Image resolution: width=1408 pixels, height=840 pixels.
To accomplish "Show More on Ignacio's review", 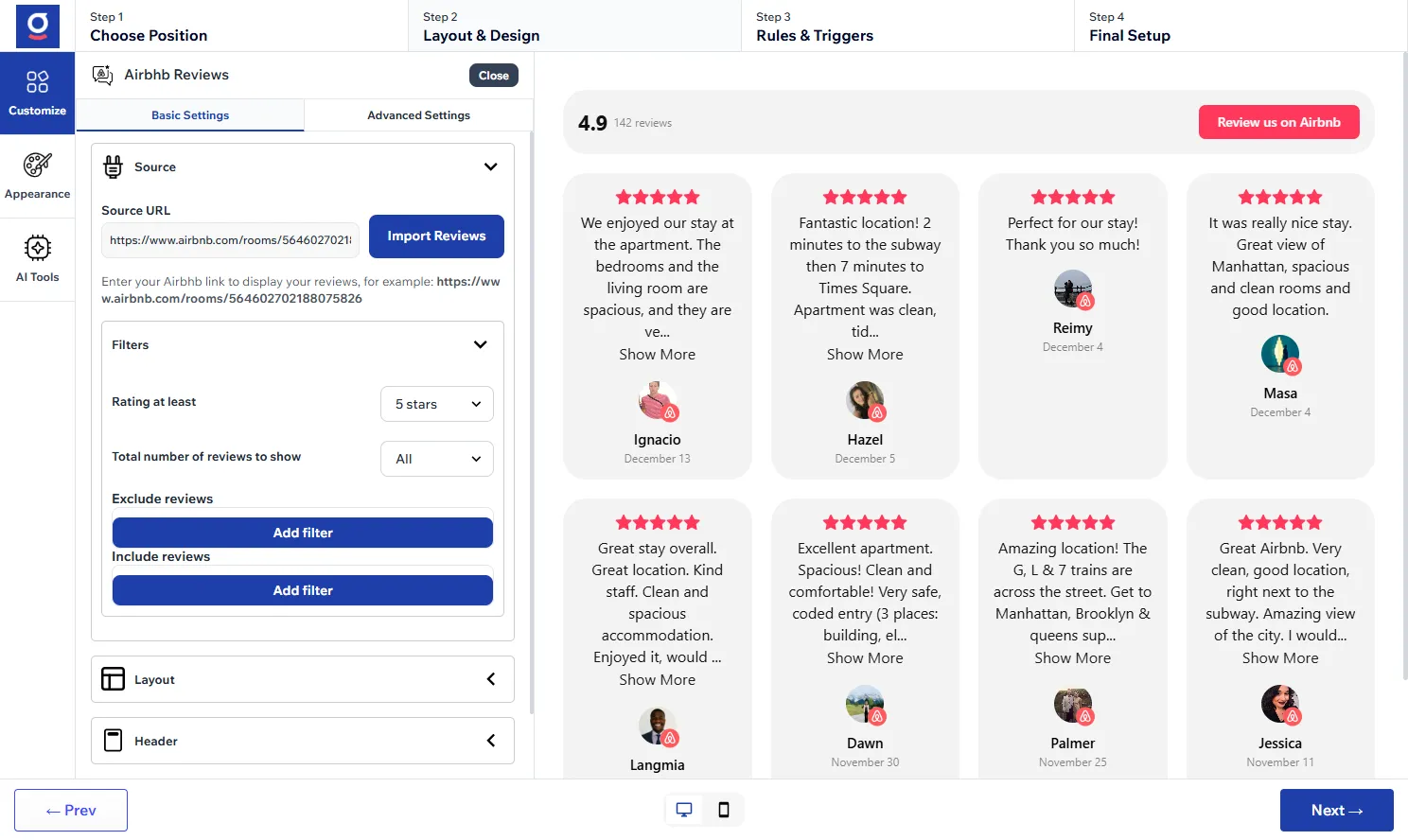I will [x=658, y=354].
